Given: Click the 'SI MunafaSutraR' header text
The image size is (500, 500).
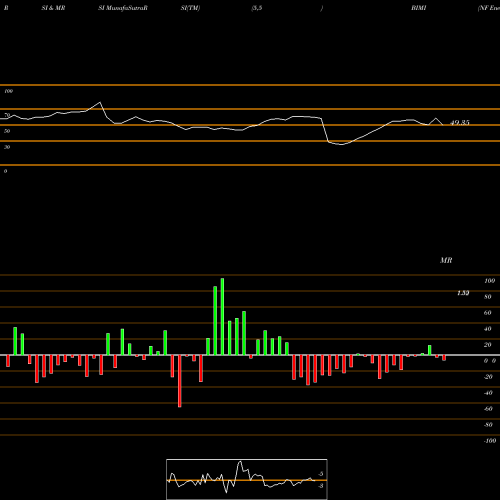Looking at the screenshot, I should [123, 8].
